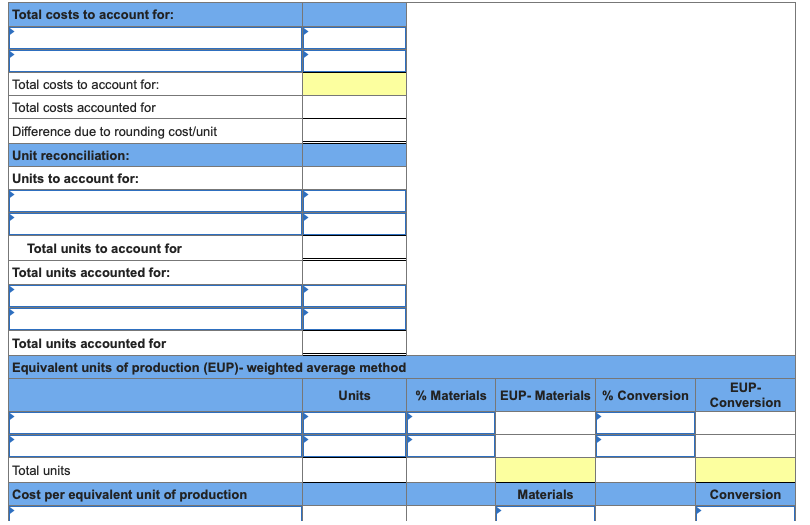
Task: Click the yellow Total costs to account for cell
Action: 354,84
